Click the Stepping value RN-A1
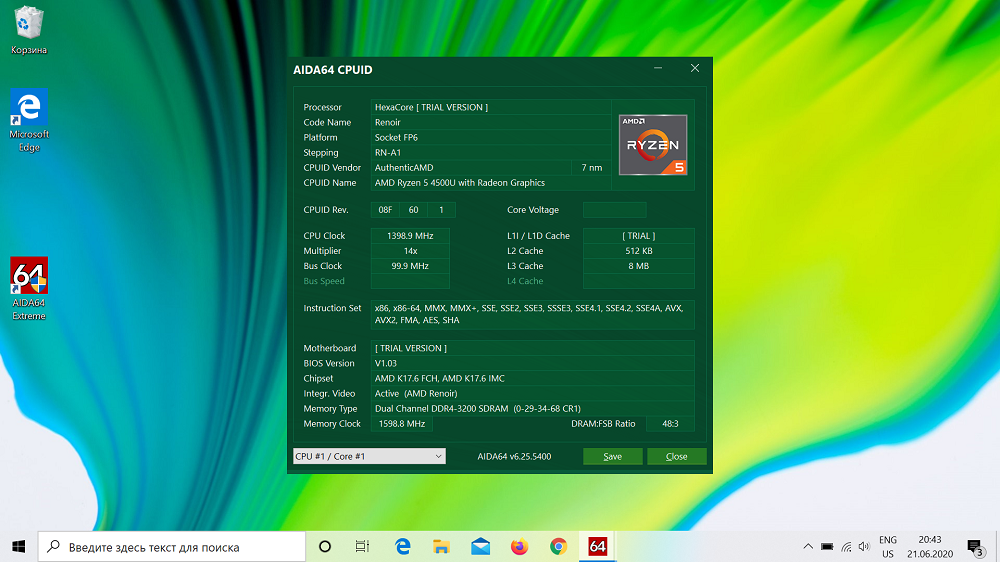The image size is (1000, 562). (x=388, y=152)
